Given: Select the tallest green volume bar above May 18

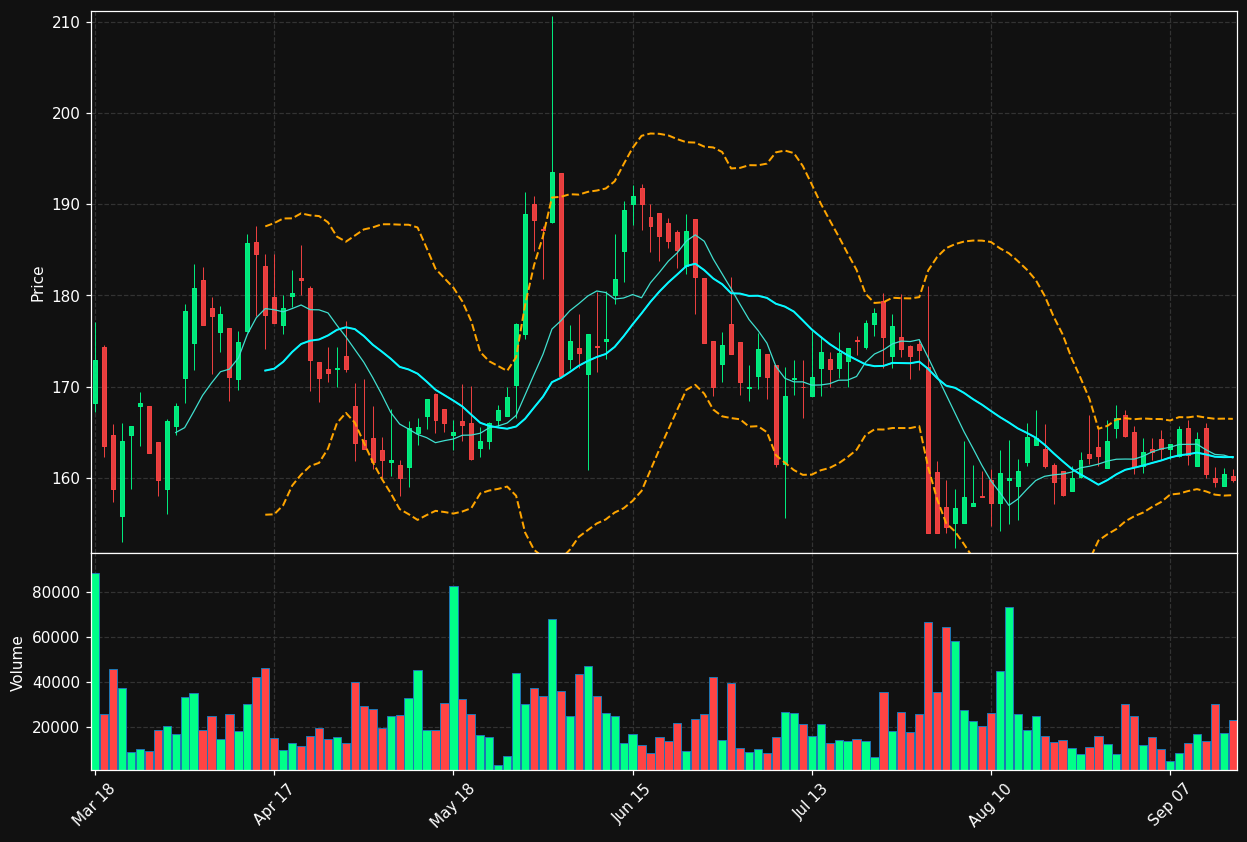Looking at the screenshot, I should pos(453,678).
